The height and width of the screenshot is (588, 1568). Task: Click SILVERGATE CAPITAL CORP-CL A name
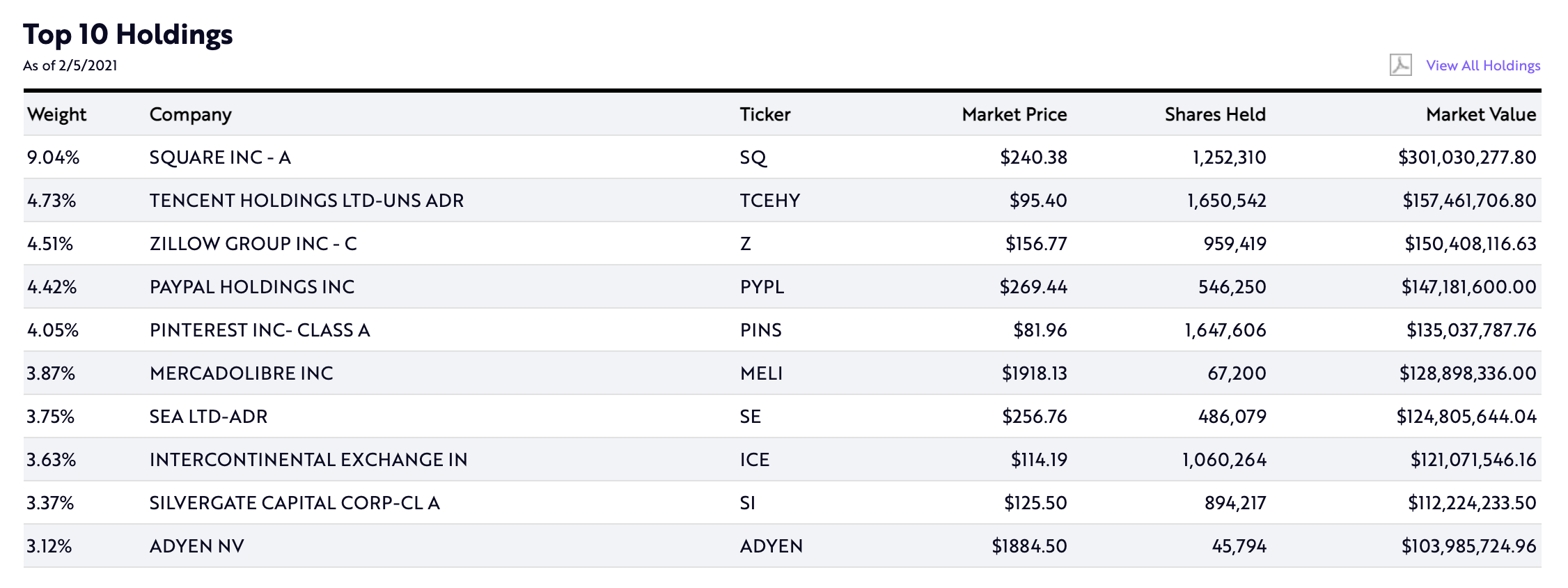click(295, 503)
